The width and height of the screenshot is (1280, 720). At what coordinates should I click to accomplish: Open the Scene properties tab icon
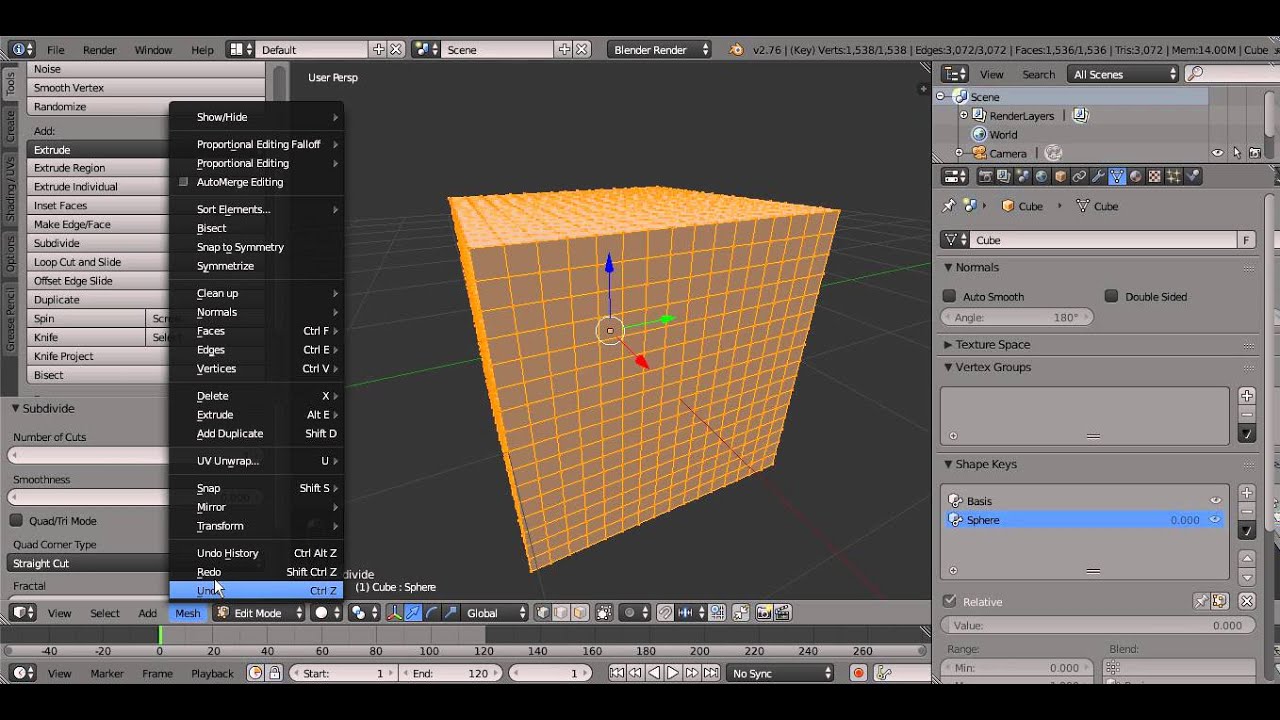(x=1022, y=176)
